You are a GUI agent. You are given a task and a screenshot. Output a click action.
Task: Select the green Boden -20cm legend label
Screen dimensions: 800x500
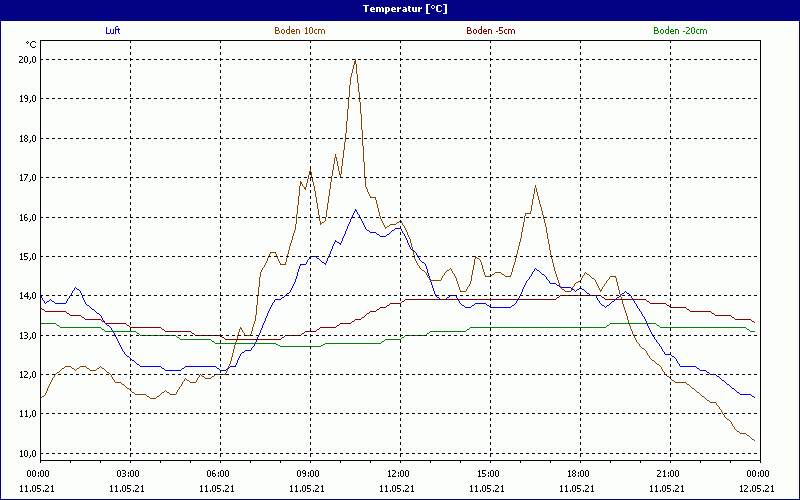point(679,31)
